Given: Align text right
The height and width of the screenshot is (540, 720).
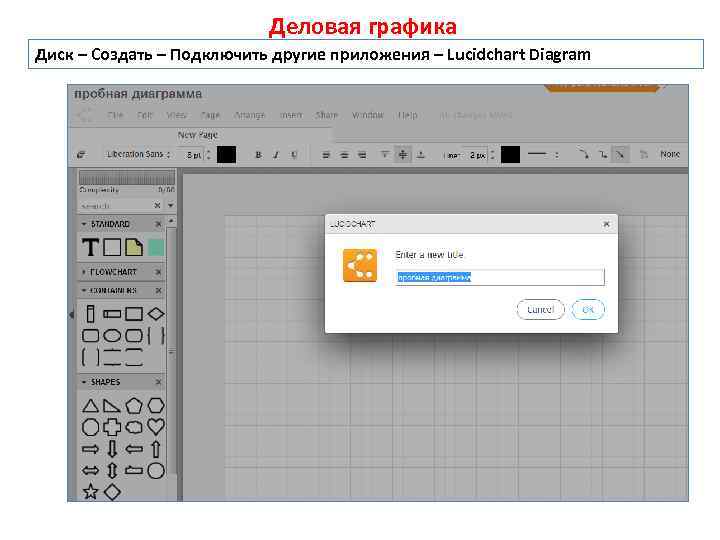Looking at the screenshot, I should 362,155.
